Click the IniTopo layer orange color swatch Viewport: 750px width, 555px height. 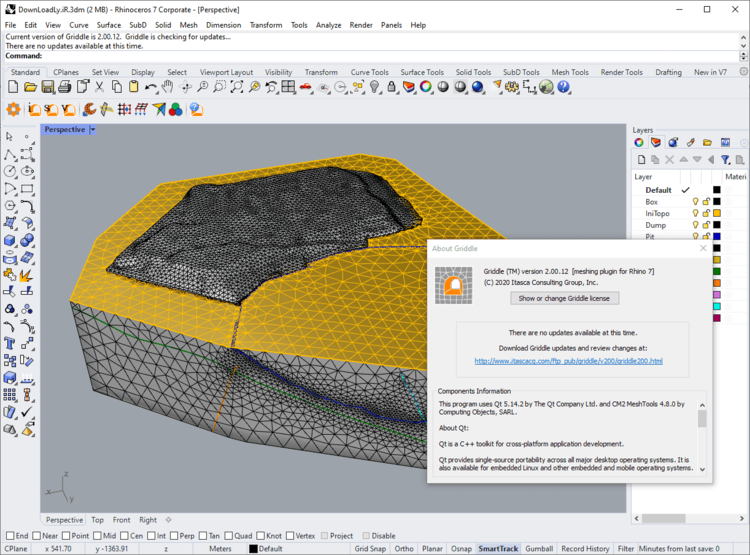point(717,214)
